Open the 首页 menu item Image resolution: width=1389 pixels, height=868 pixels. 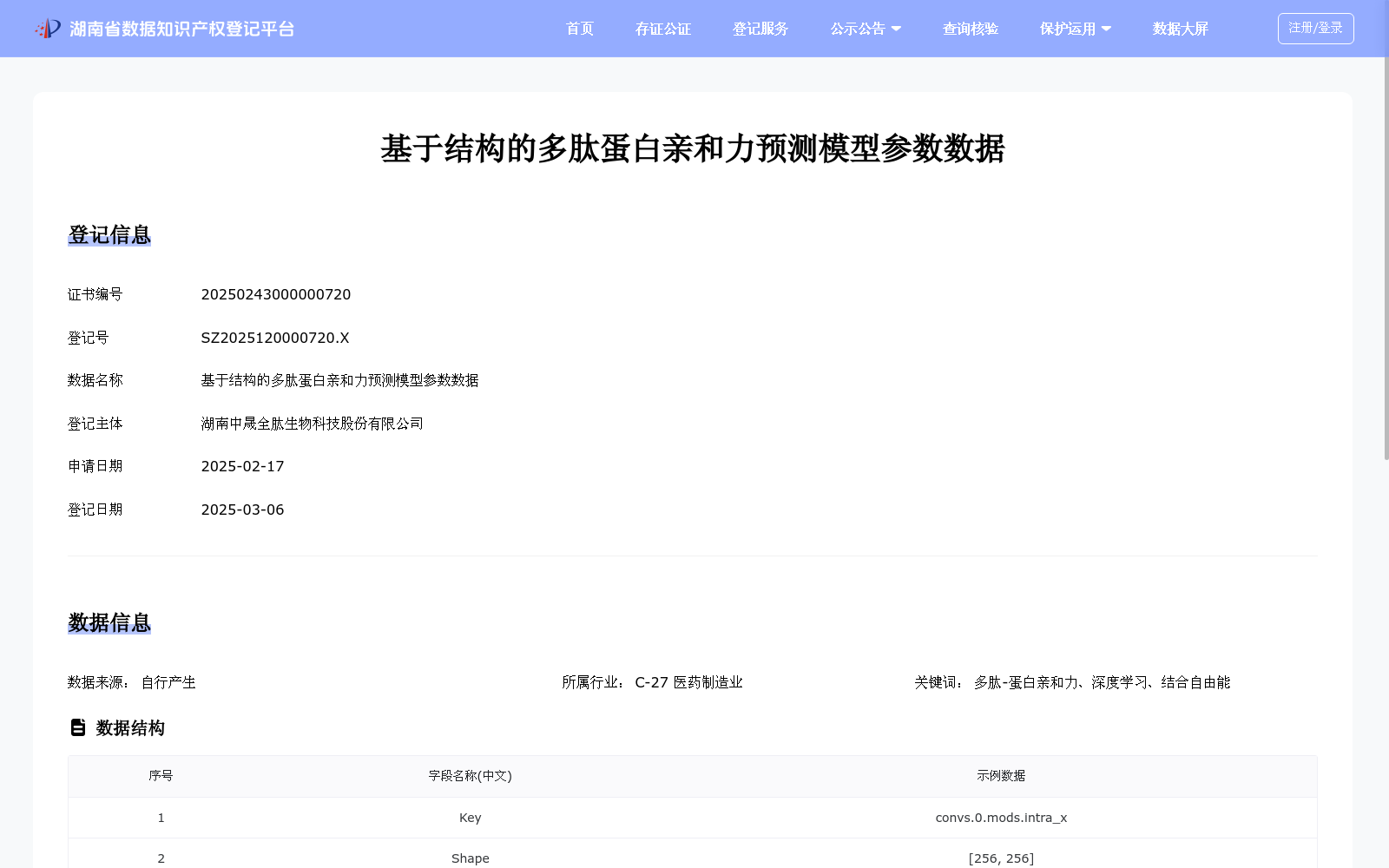(x=580, y=29)
